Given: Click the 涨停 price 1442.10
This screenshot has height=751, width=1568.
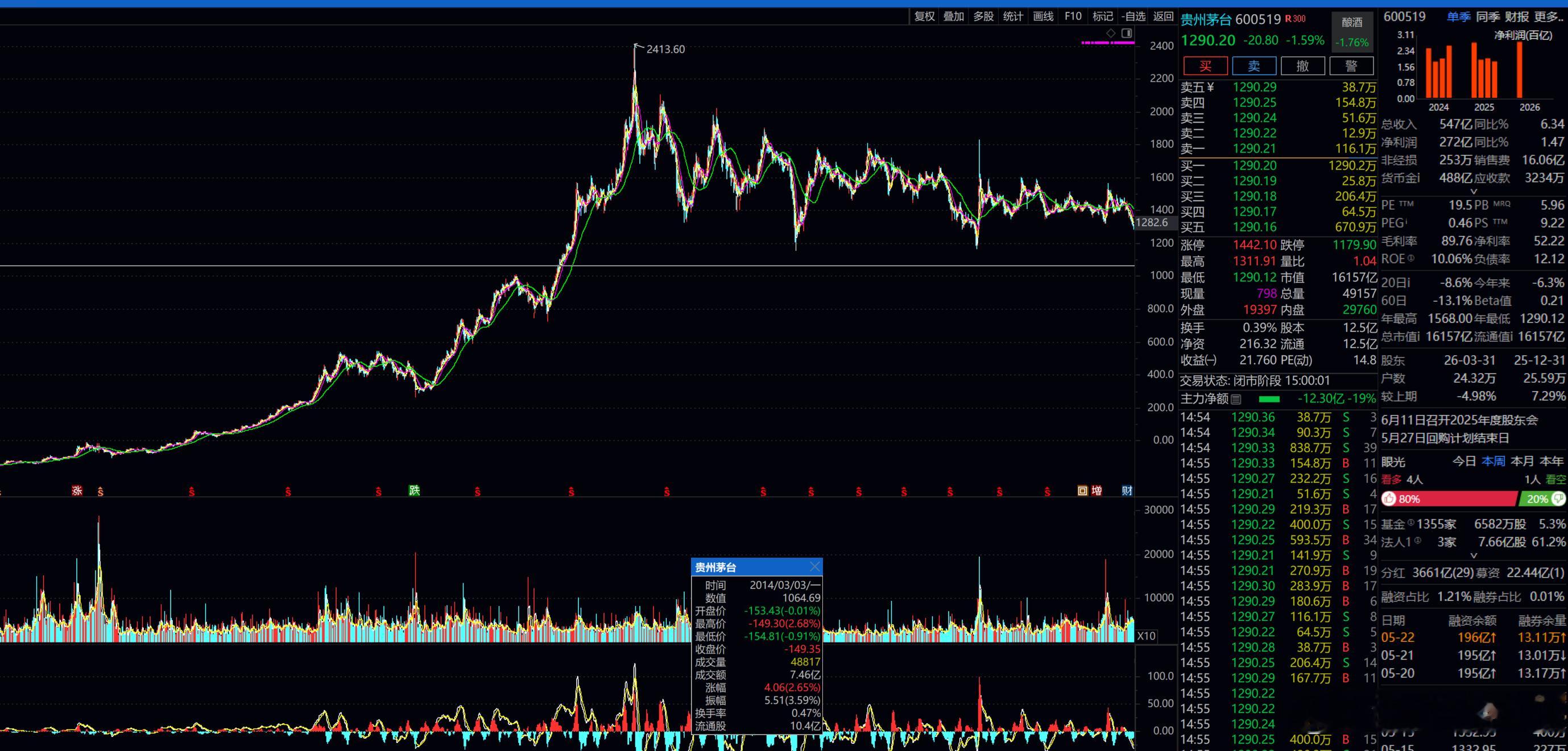Looking at the screenshot, I should coord(1255,244).
